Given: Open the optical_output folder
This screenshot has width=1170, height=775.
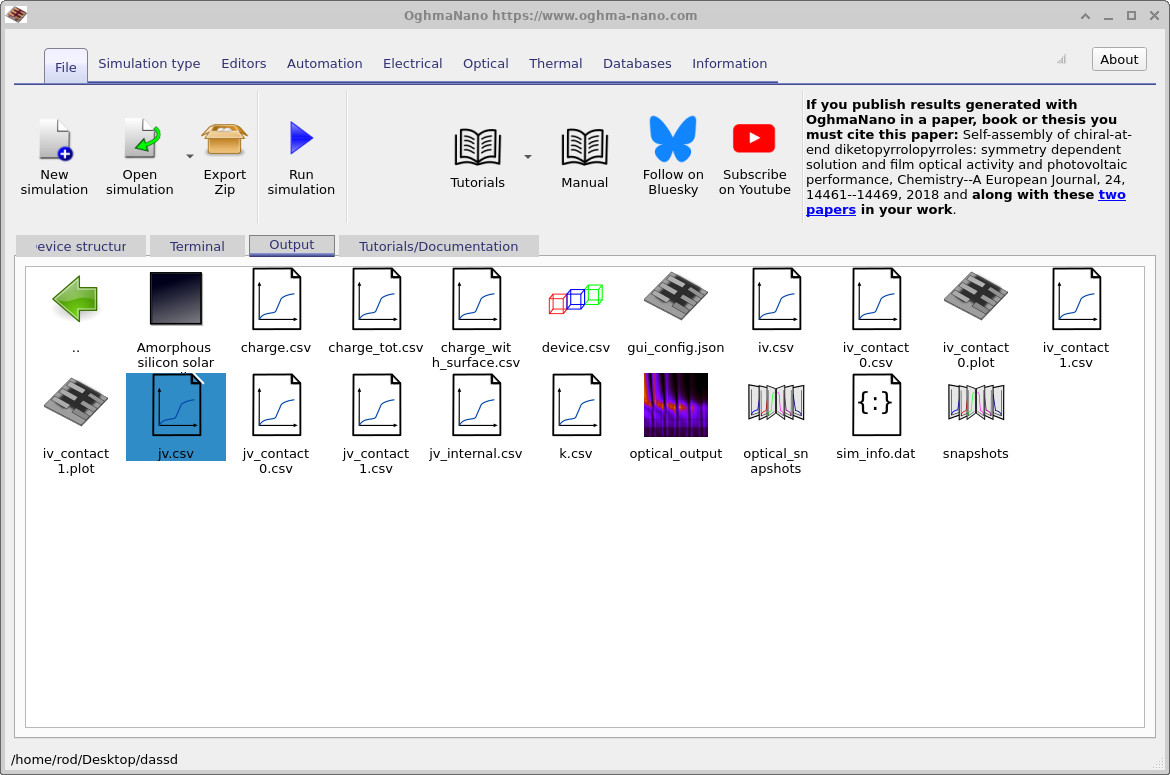Looking at the screenshot, I should 675,404.
